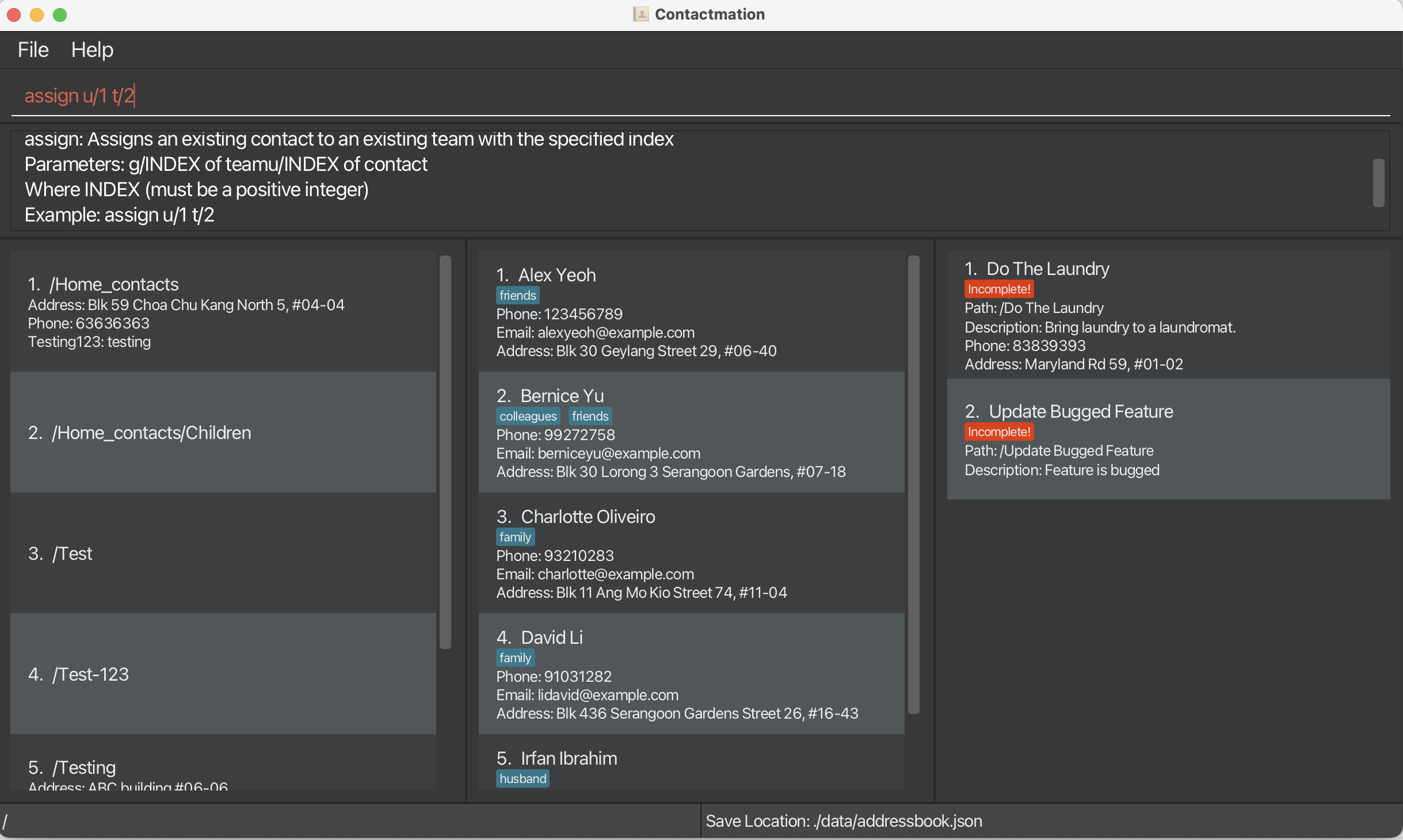Click Incomplete! badge on Update Bugged Feature
The width and height of the screenshot is (1403, 840).
[998, 432]
